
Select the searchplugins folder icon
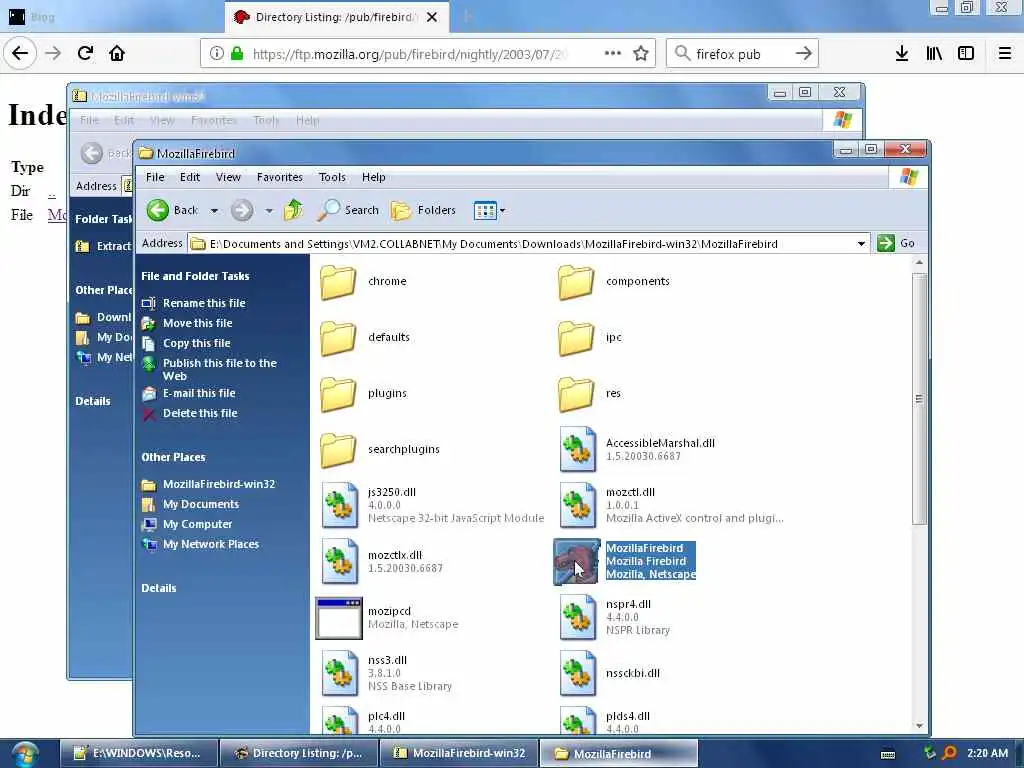click(338, 450)
